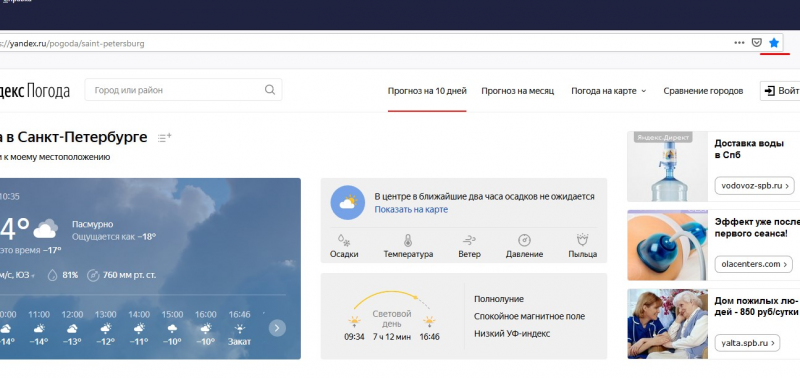Click Низкий УФ-индекс text

pos(512,334)
